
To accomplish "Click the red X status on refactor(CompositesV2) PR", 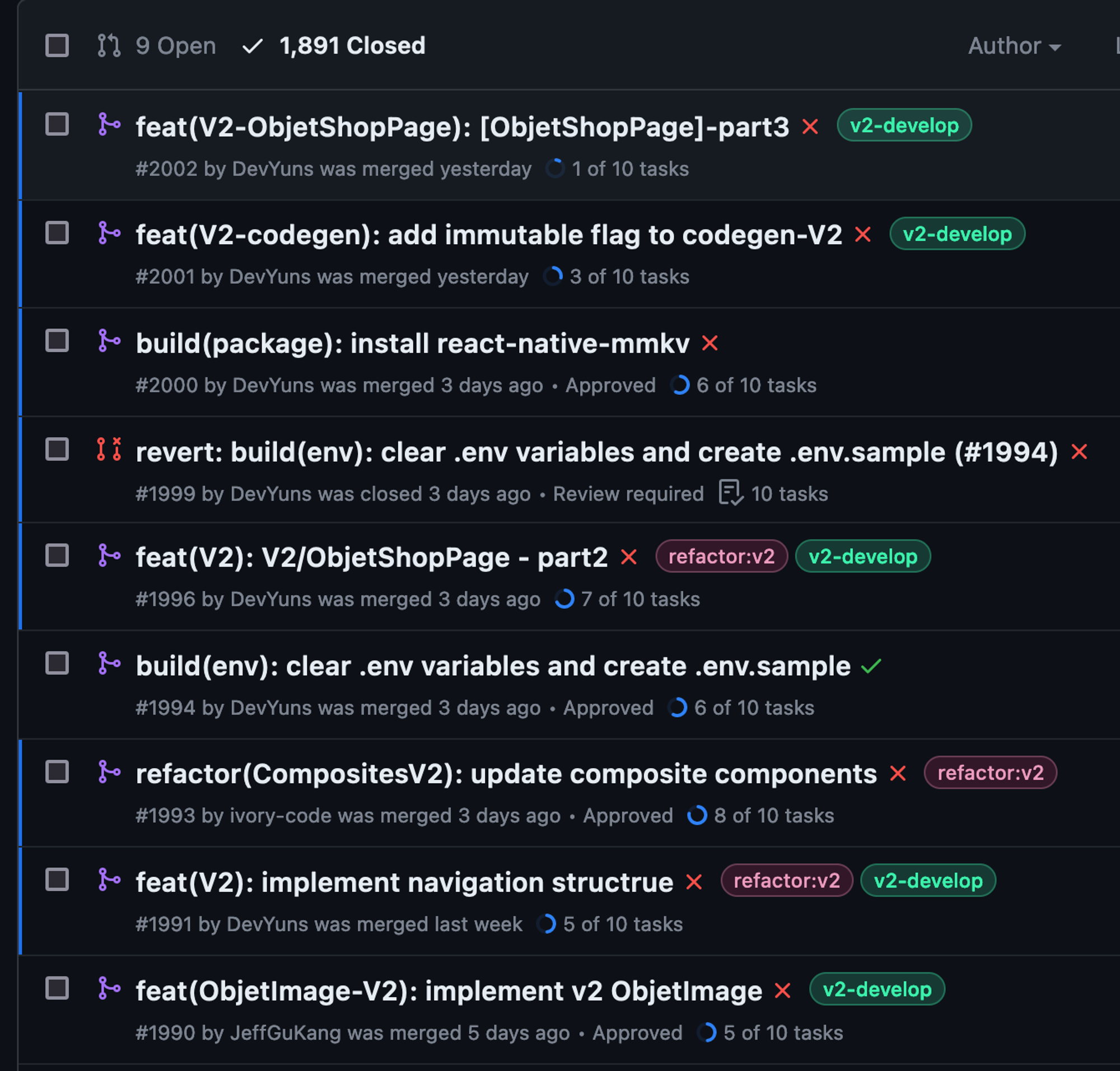I will point(898,774).
